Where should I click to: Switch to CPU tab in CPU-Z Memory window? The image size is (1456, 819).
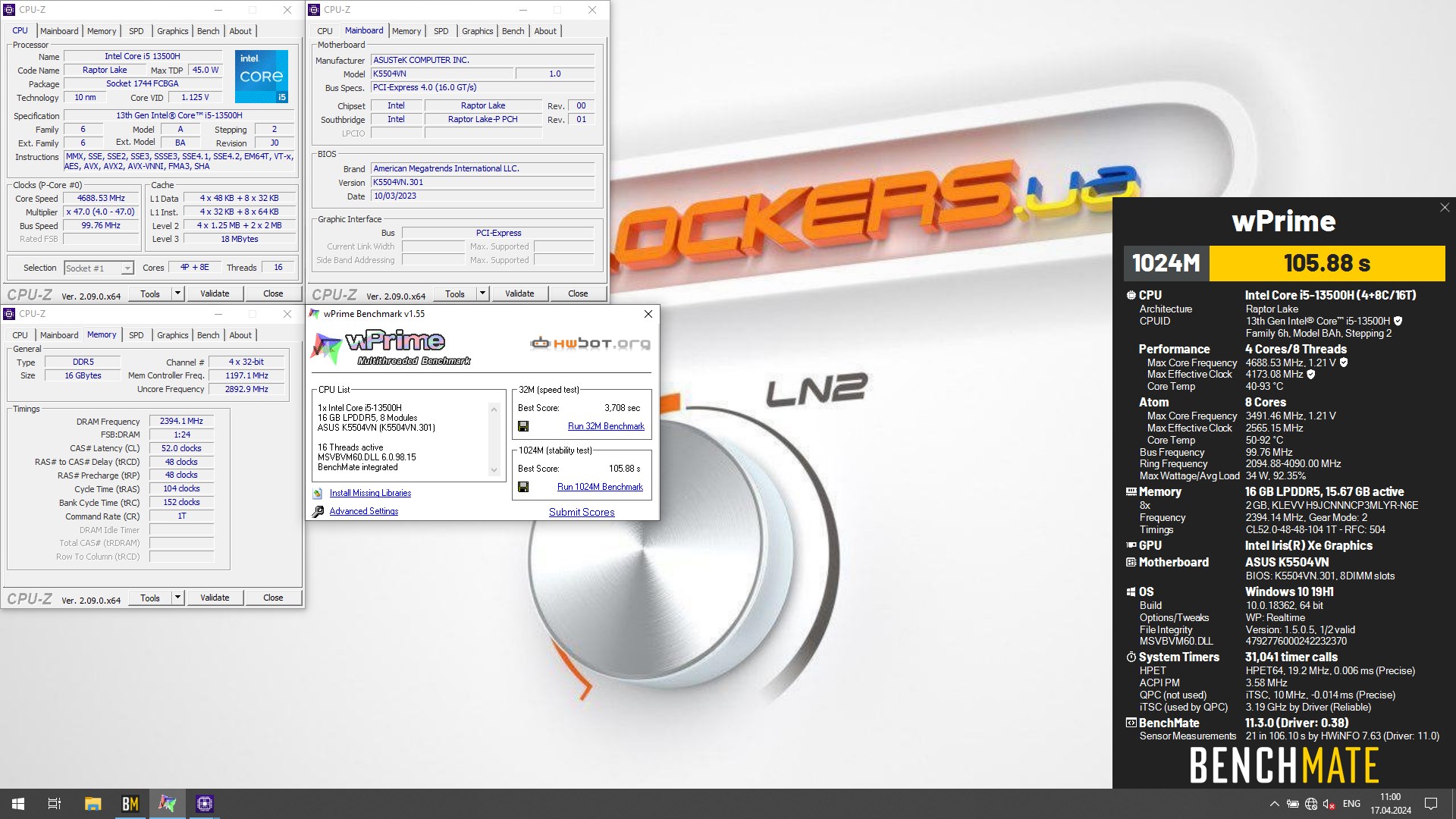point(20,335)
